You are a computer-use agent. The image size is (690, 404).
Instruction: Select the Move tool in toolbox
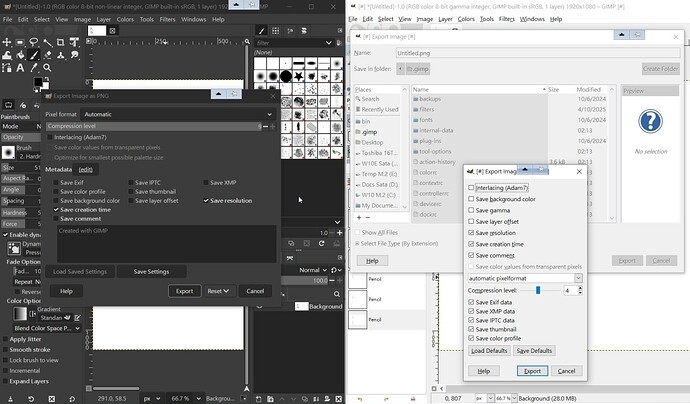tap(7, 42)
